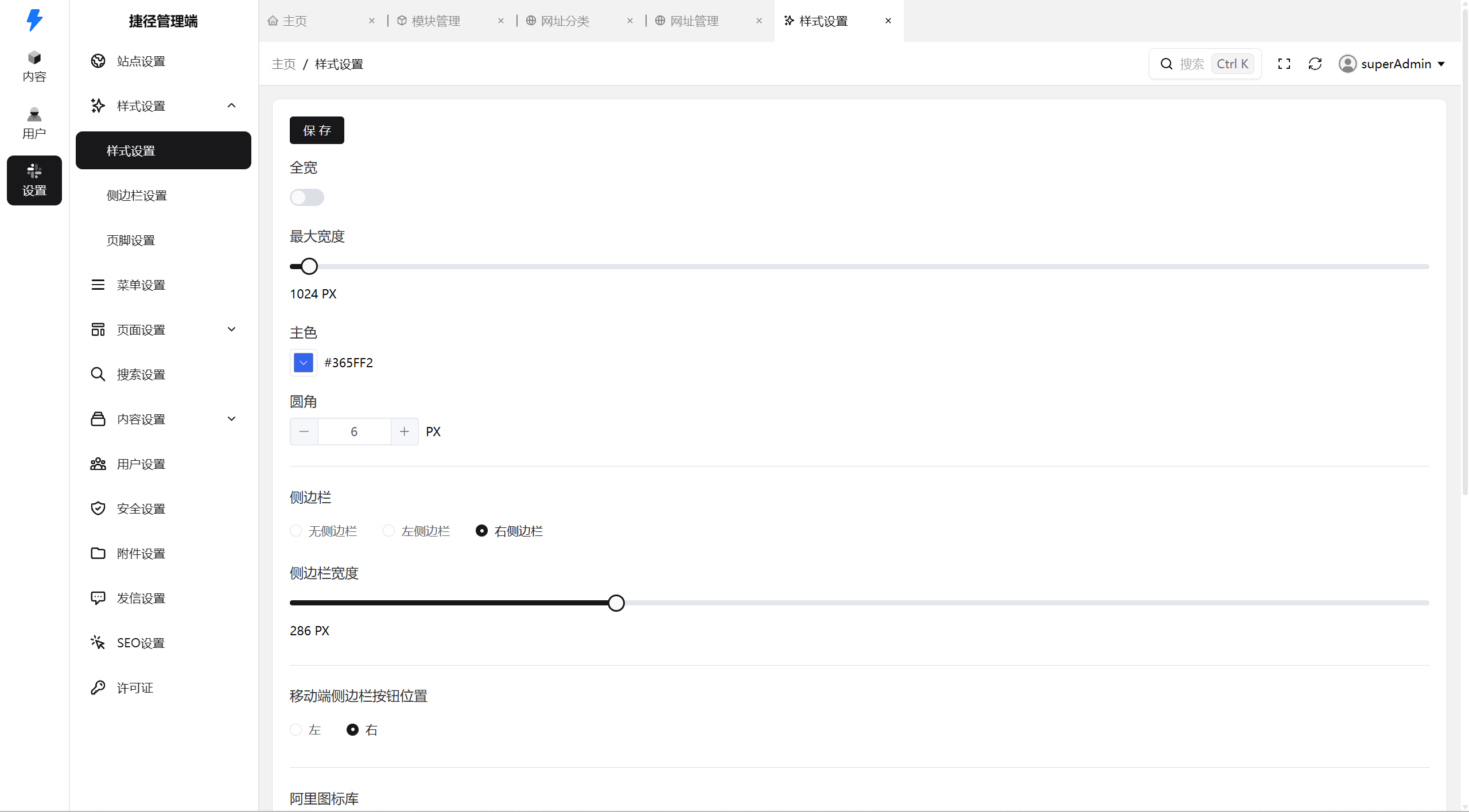The image size is (1469, 812).
Task: Switch to the 网址管理 tab
Action: coord(710,21)
